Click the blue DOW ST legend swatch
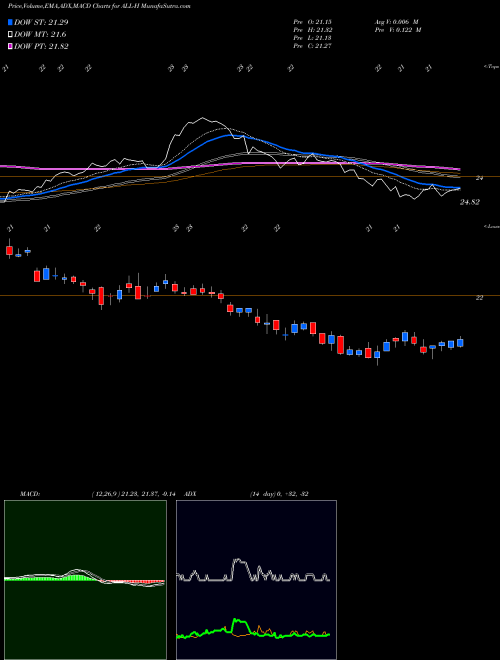Screen dimensions: 500x660 click(x=10, y=22)
